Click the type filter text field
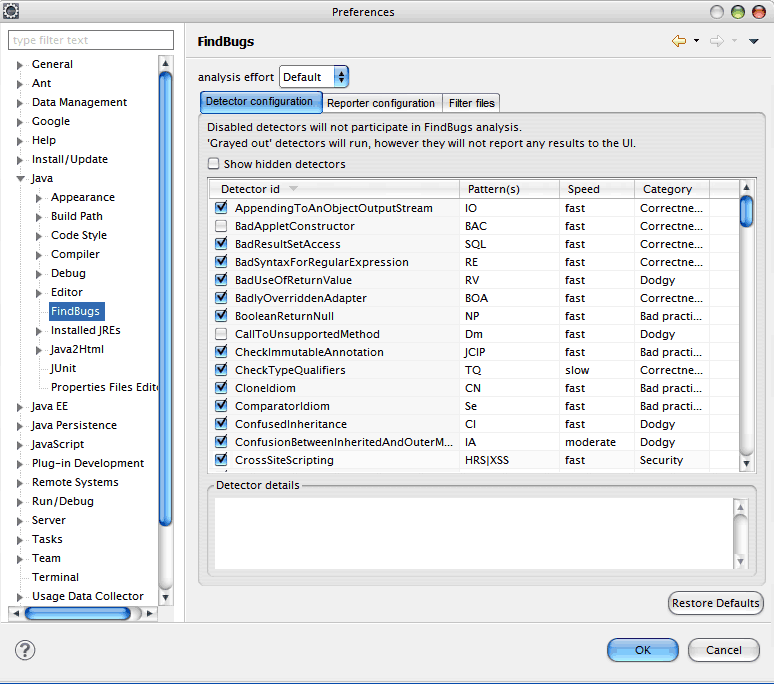 (90, 40)
